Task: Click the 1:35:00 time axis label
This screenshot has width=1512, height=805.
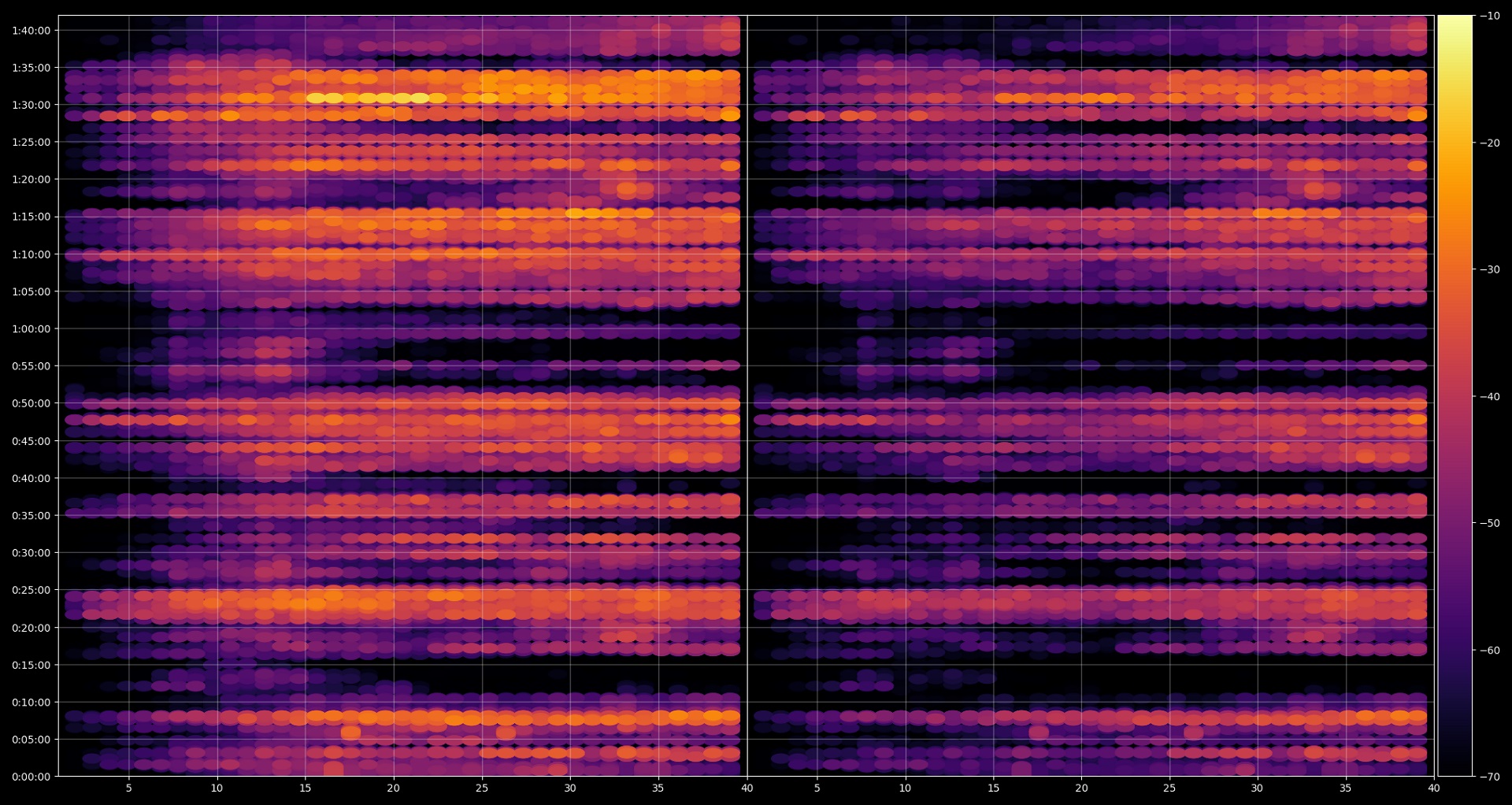Action: tap(31, 68)
